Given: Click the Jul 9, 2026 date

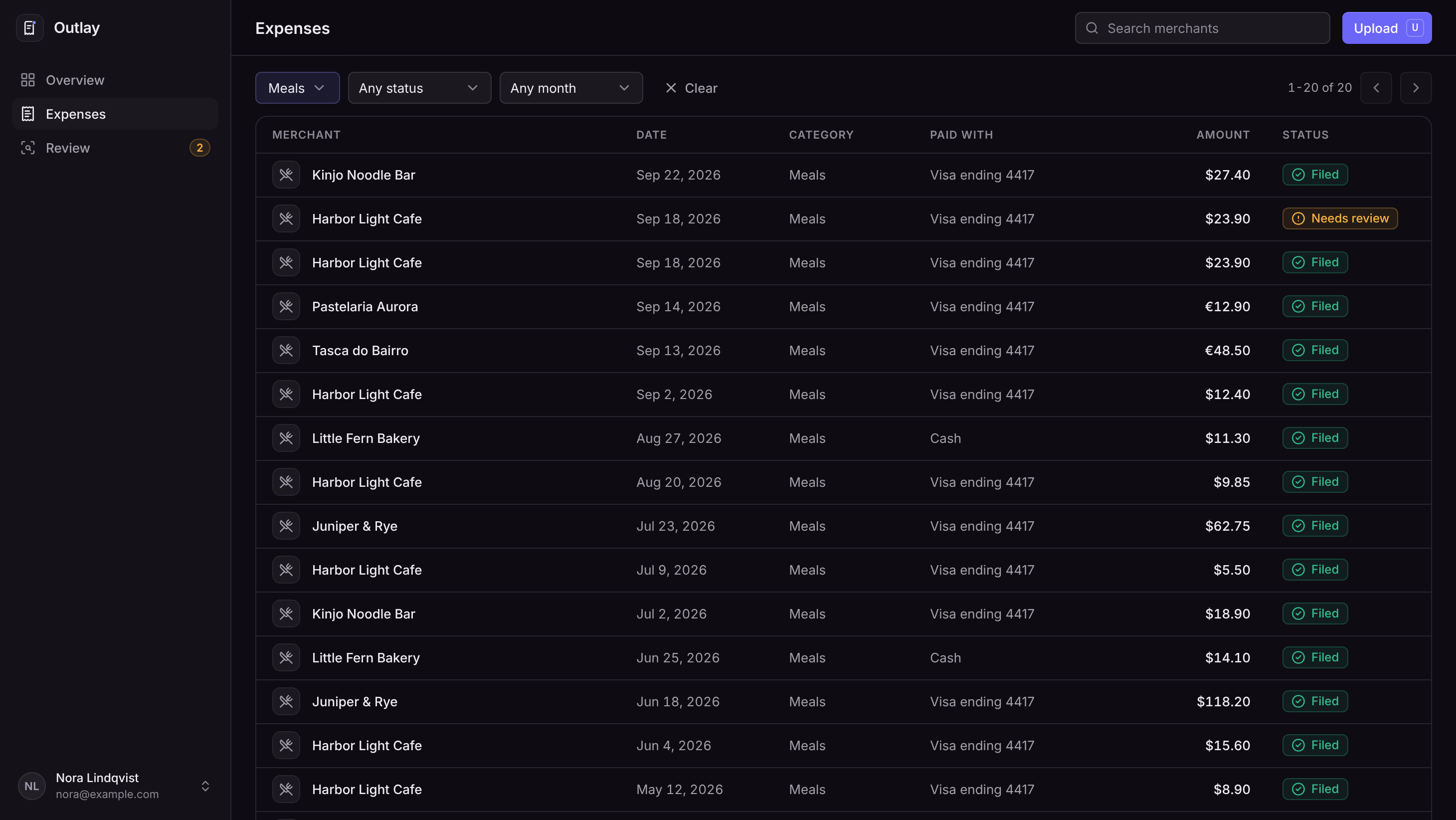Looking at the screenshot, I should tap(671, 570).
